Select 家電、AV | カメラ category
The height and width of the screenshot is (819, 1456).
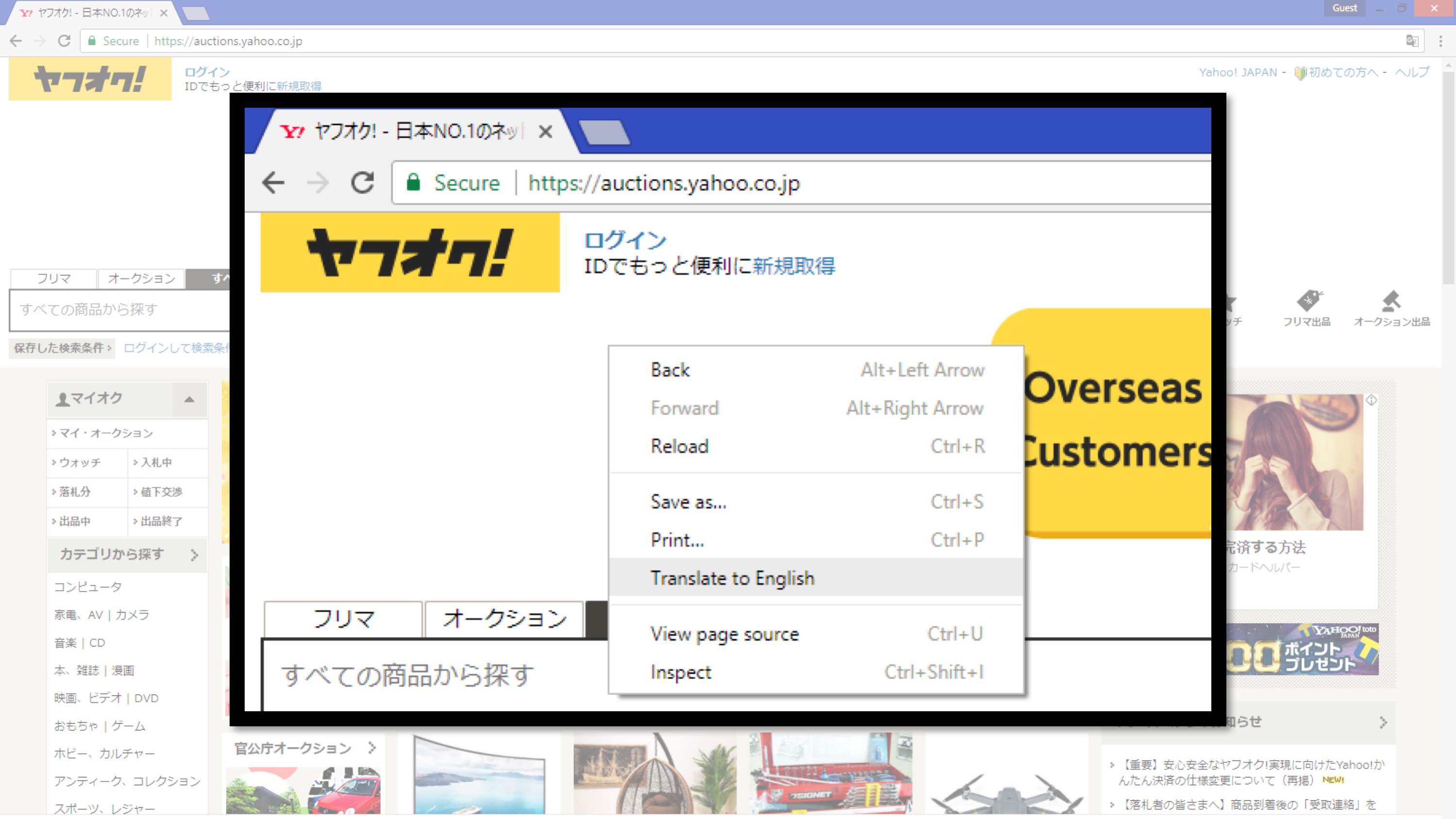[x=102, y=615]
